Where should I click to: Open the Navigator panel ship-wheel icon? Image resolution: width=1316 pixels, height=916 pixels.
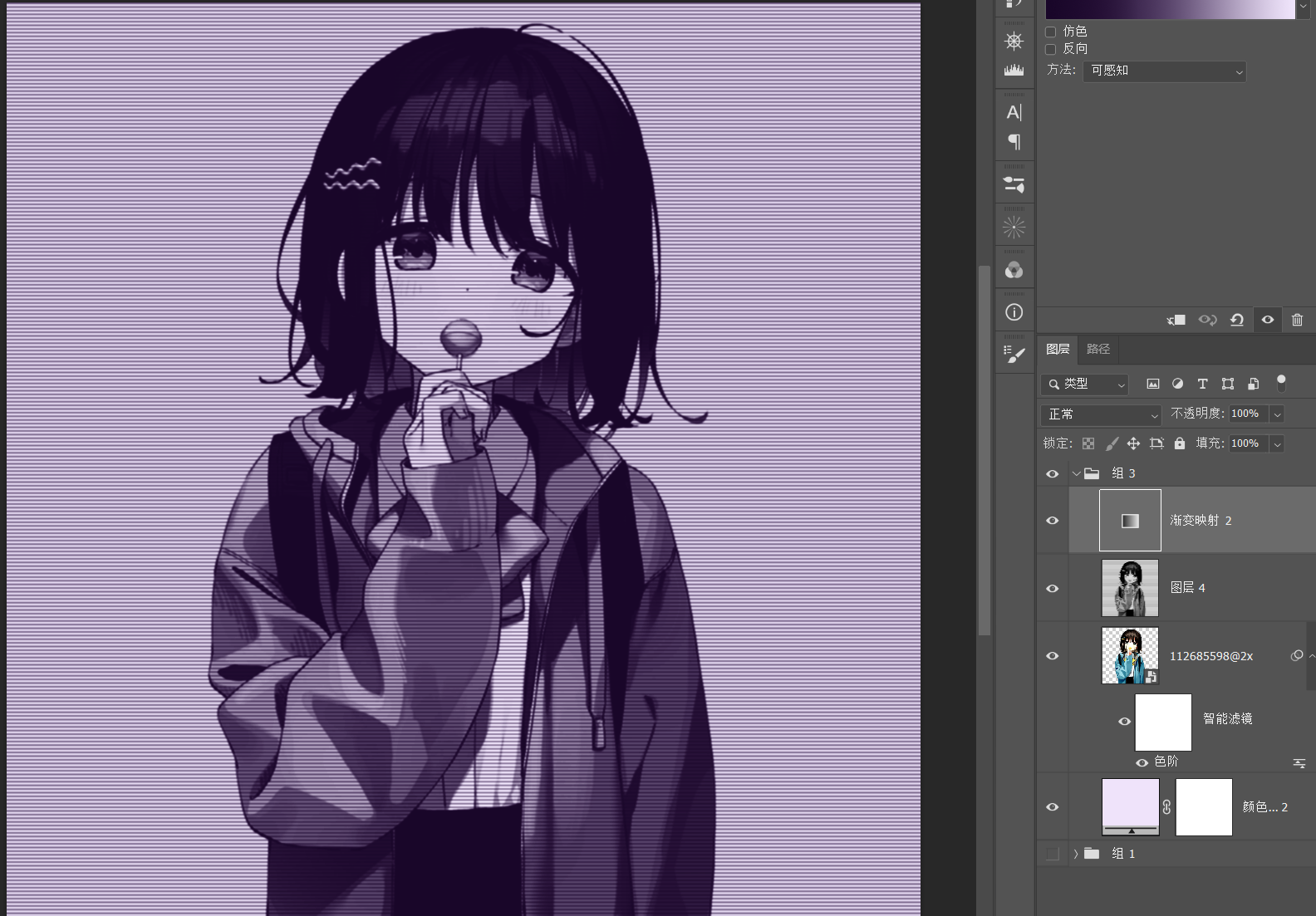pos(1014,41)
